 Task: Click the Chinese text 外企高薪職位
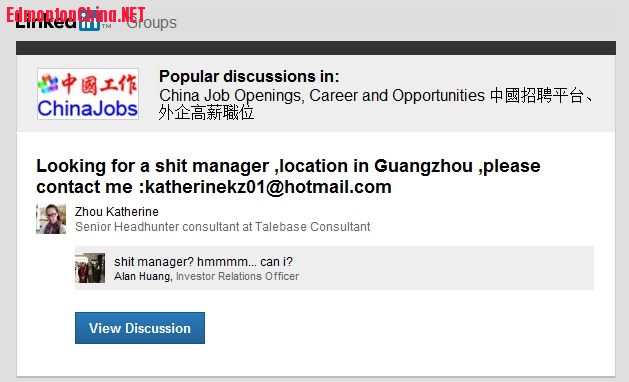pos(206,113)
